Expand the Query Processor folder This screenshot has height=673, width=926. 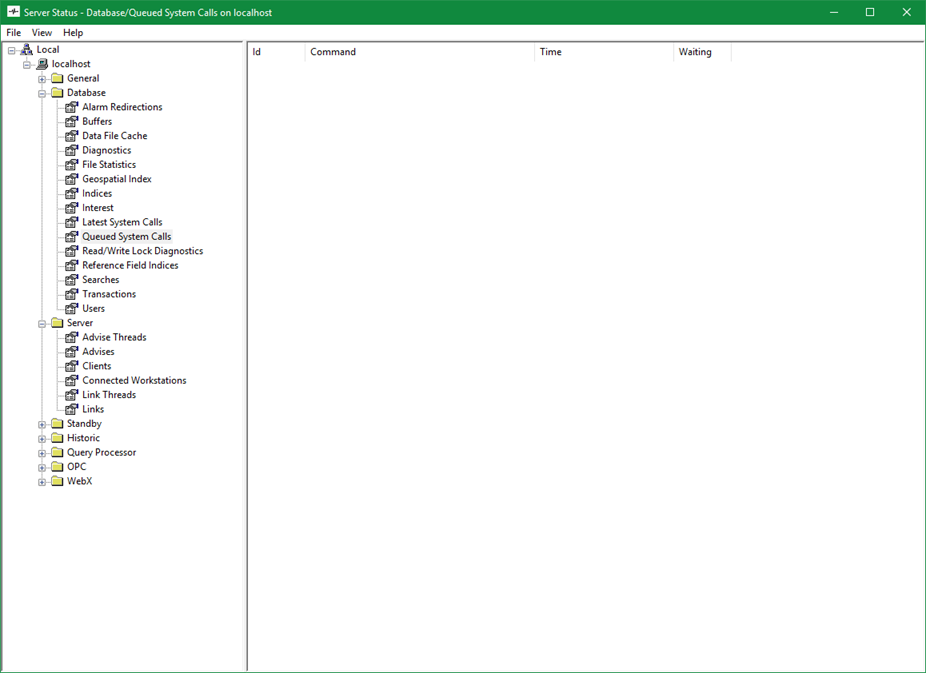42,453
